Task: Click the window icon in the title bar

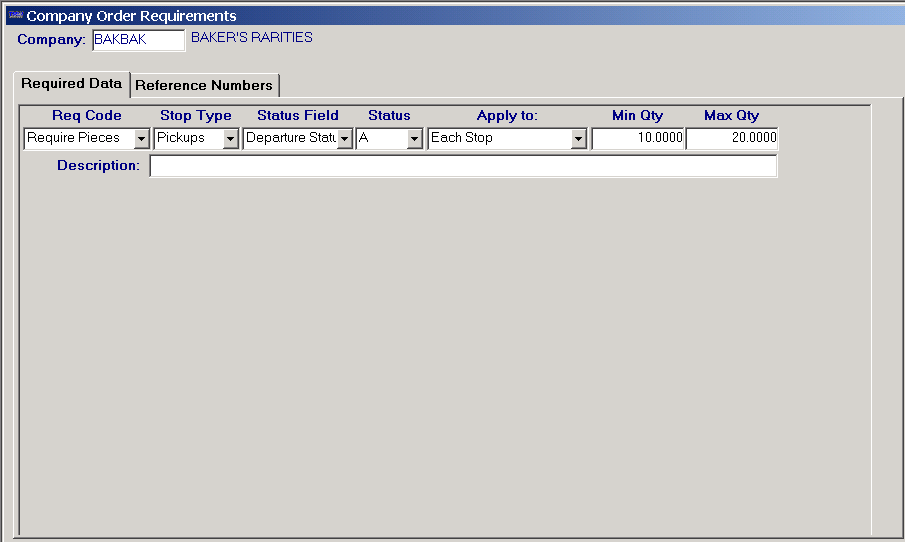Action: (x=16, y=15)
